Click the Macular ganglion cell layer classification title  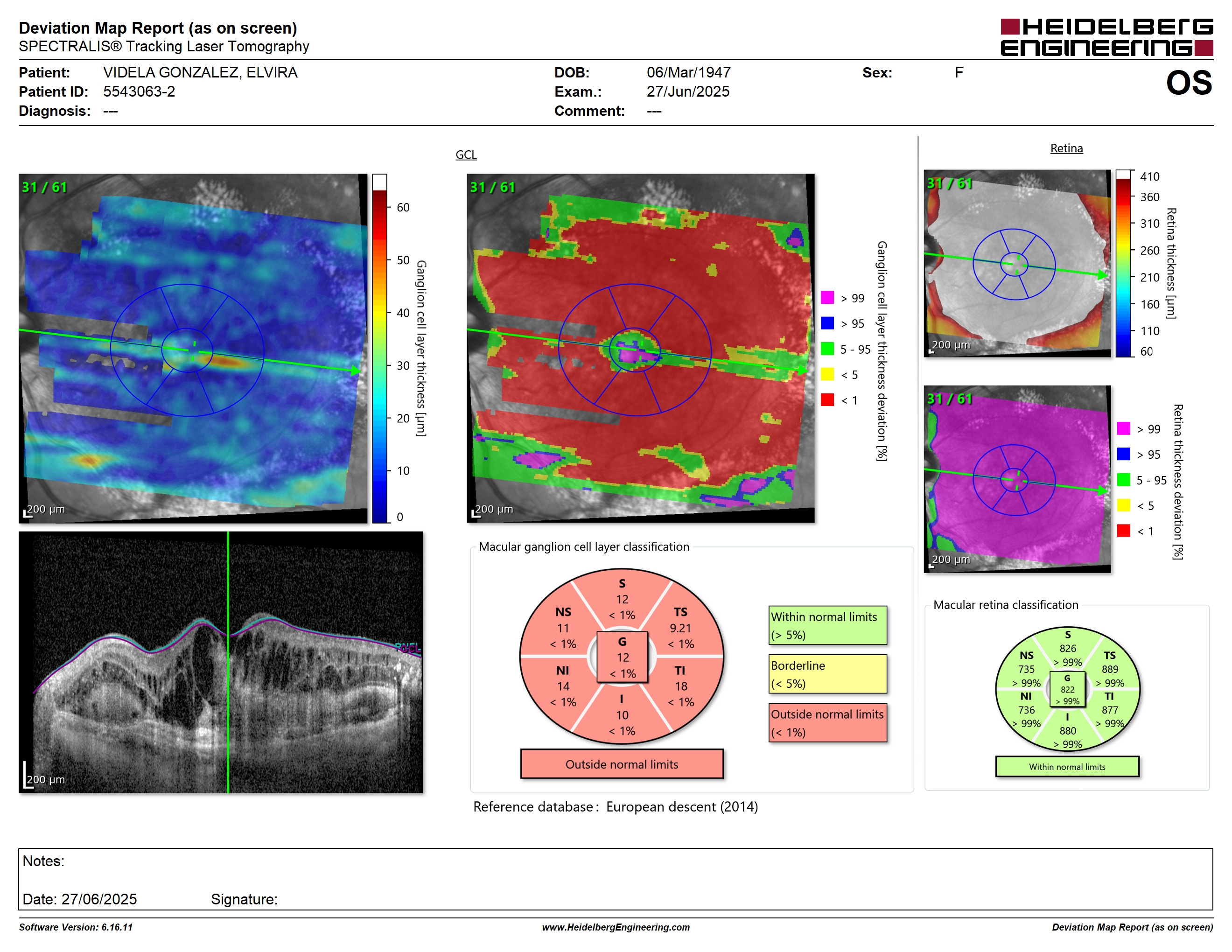pyautogui.click(x=584, y=546)
